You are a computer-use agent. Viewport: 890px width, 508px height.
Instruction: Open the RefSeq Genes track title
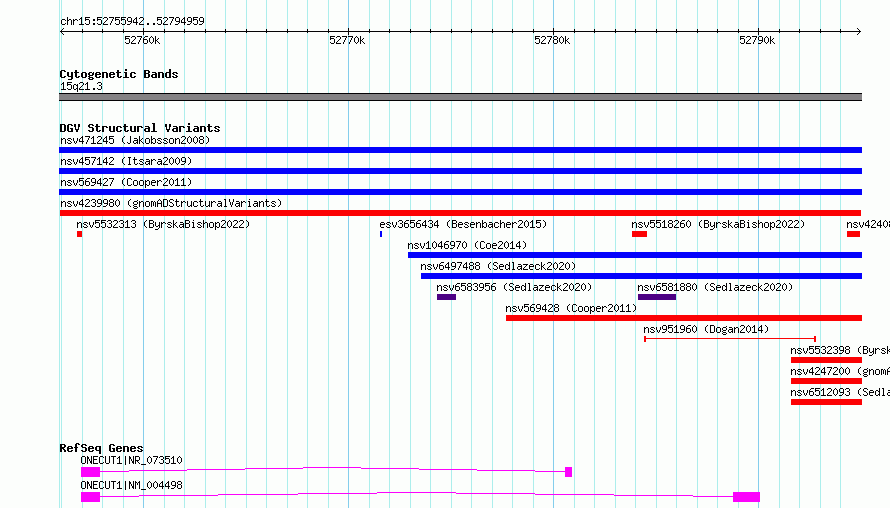(101, 448)
